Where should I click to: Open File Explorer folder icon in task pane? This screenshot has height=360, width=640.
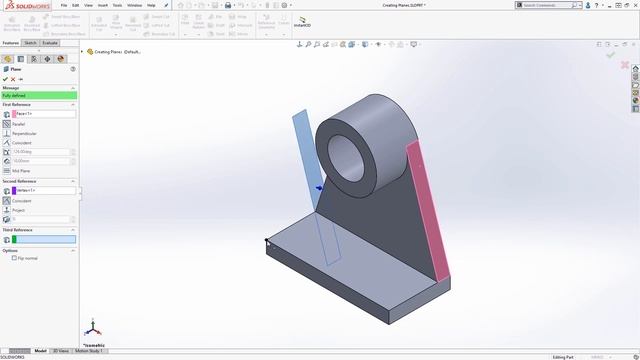click(636, 85)
